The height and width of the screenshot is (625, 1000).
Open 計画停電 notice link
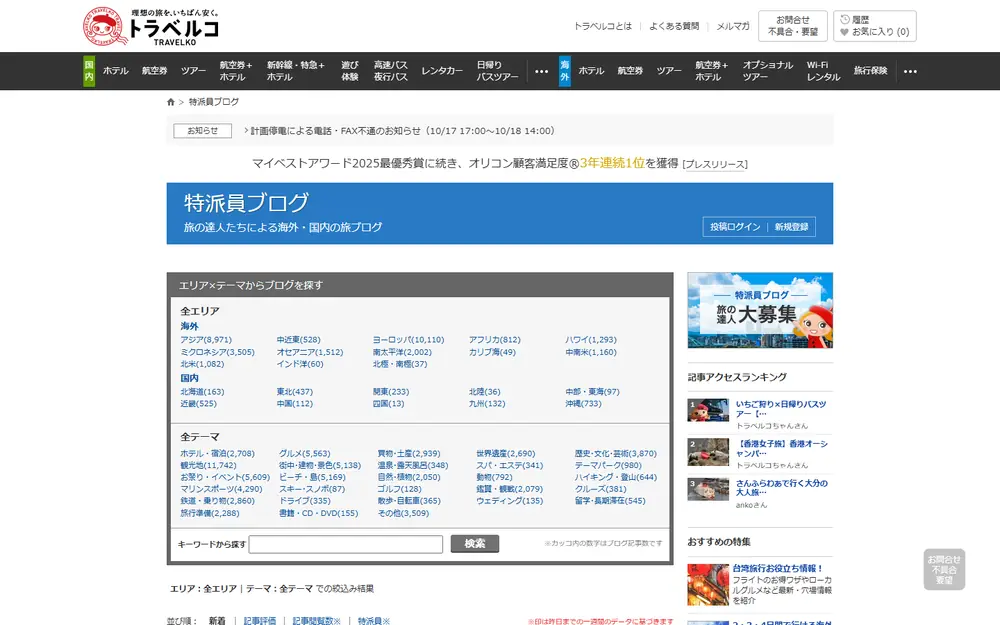click(402, 131)
